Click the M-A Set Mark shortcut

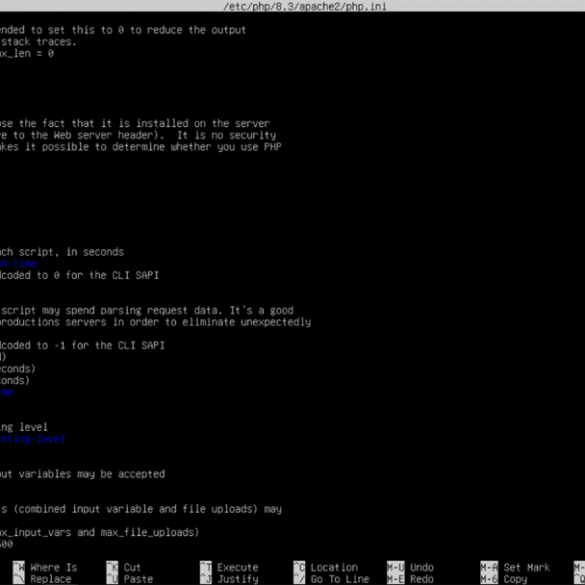coord(515,567)
